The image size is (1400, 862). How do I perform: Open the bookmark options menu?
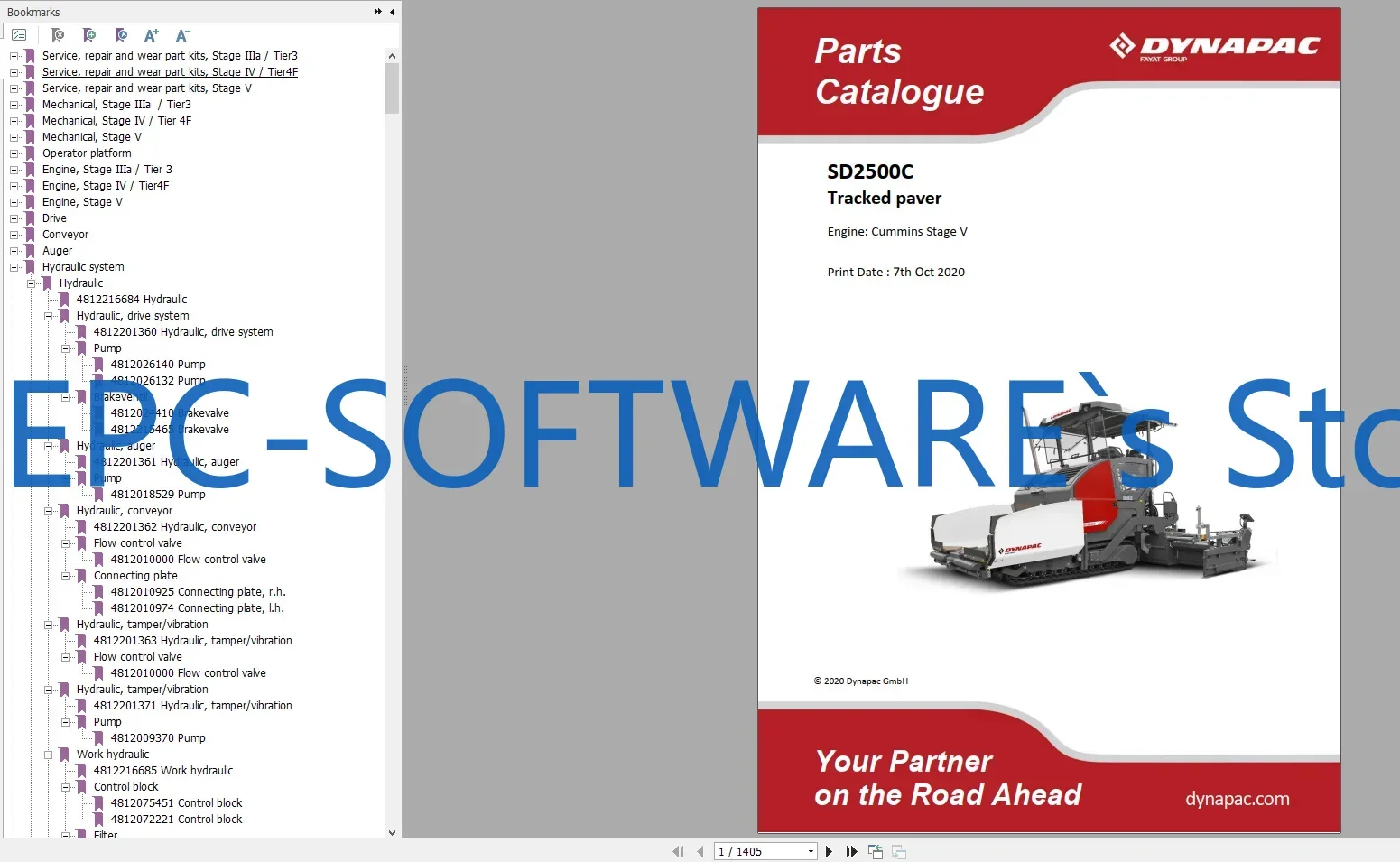click(x=19, y=34)
